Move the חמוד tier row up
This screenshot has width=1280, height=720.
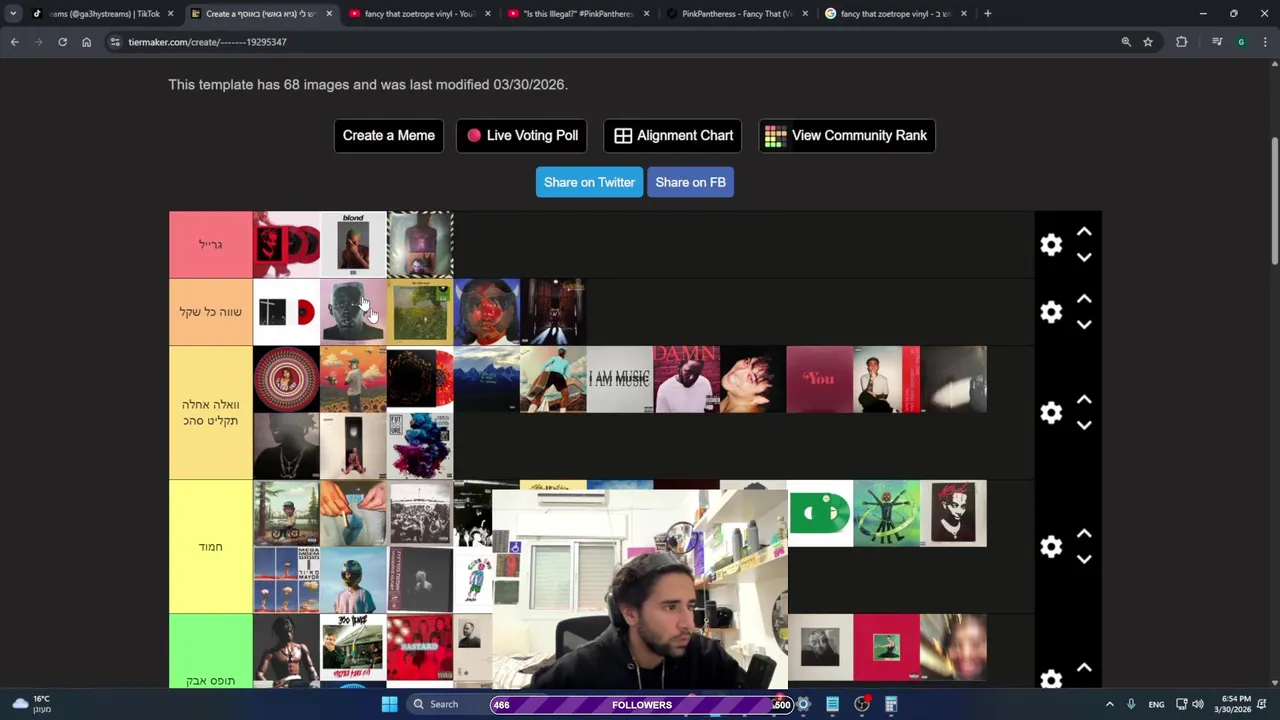[1084, 534]
